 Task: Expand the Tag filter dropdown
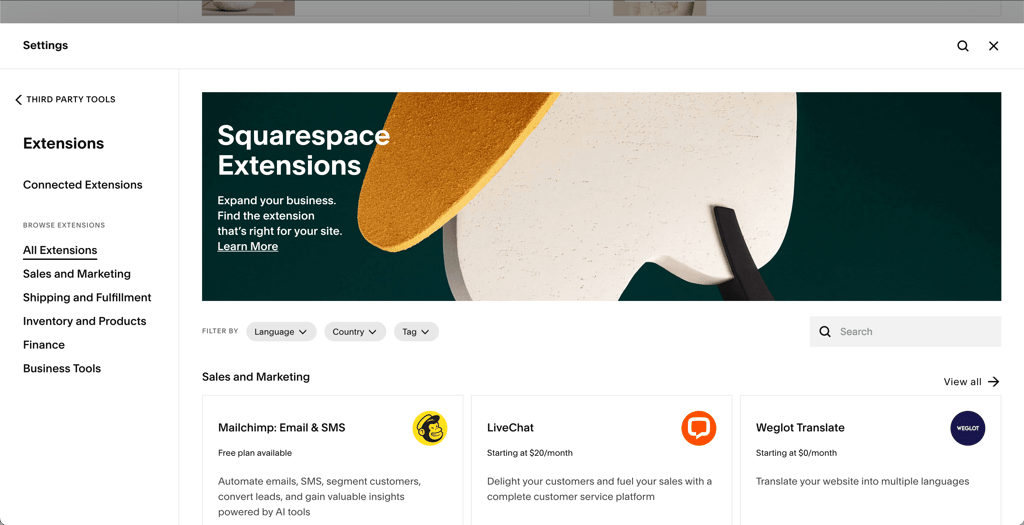click(x=416, y=332)
